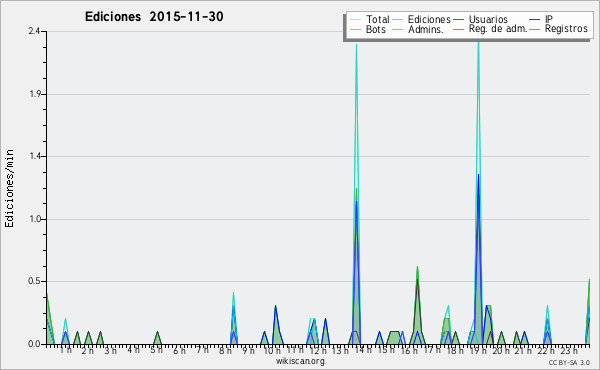600x370 pixels.
Task: Click the '2 h' x-axis label
Action: click(x=88, y=351)
